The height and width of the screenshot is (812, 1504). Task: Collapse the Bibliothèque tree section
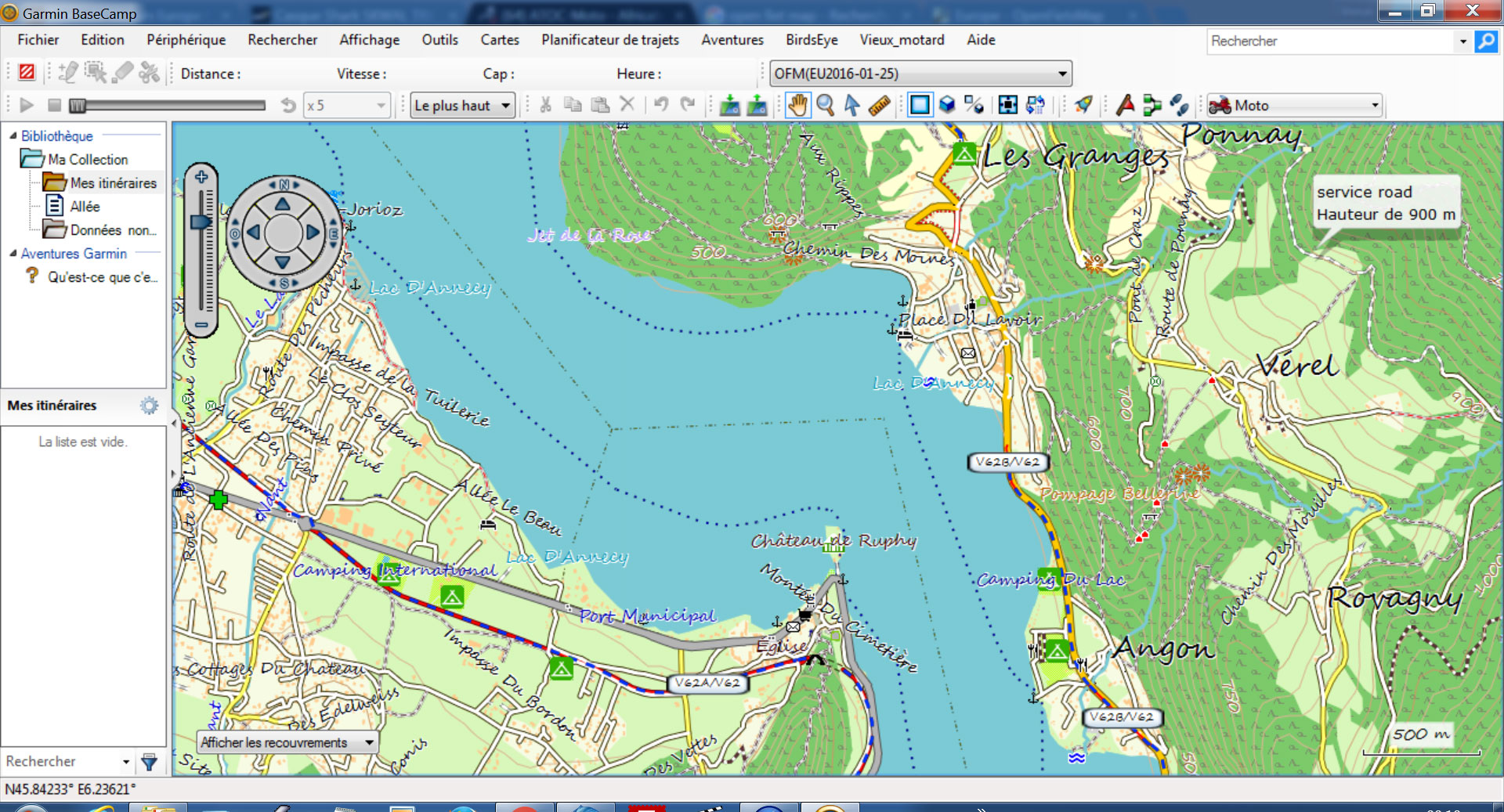[13, 136]
